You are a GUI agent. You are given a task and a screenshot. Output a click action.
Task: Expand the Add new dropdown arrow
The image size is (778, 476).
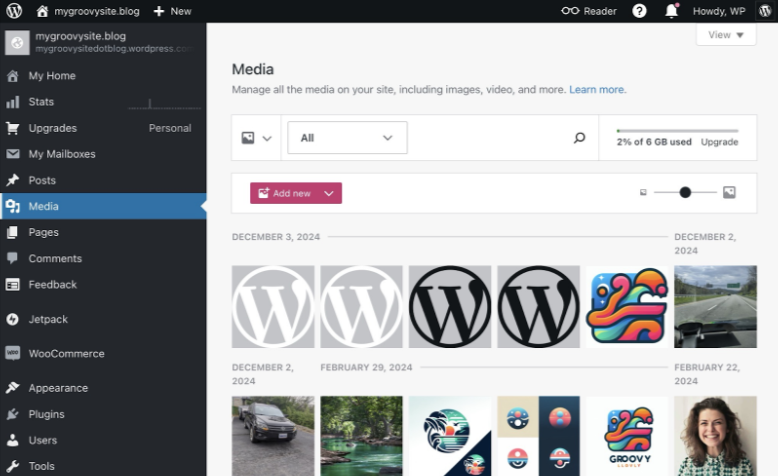(329, 193)
